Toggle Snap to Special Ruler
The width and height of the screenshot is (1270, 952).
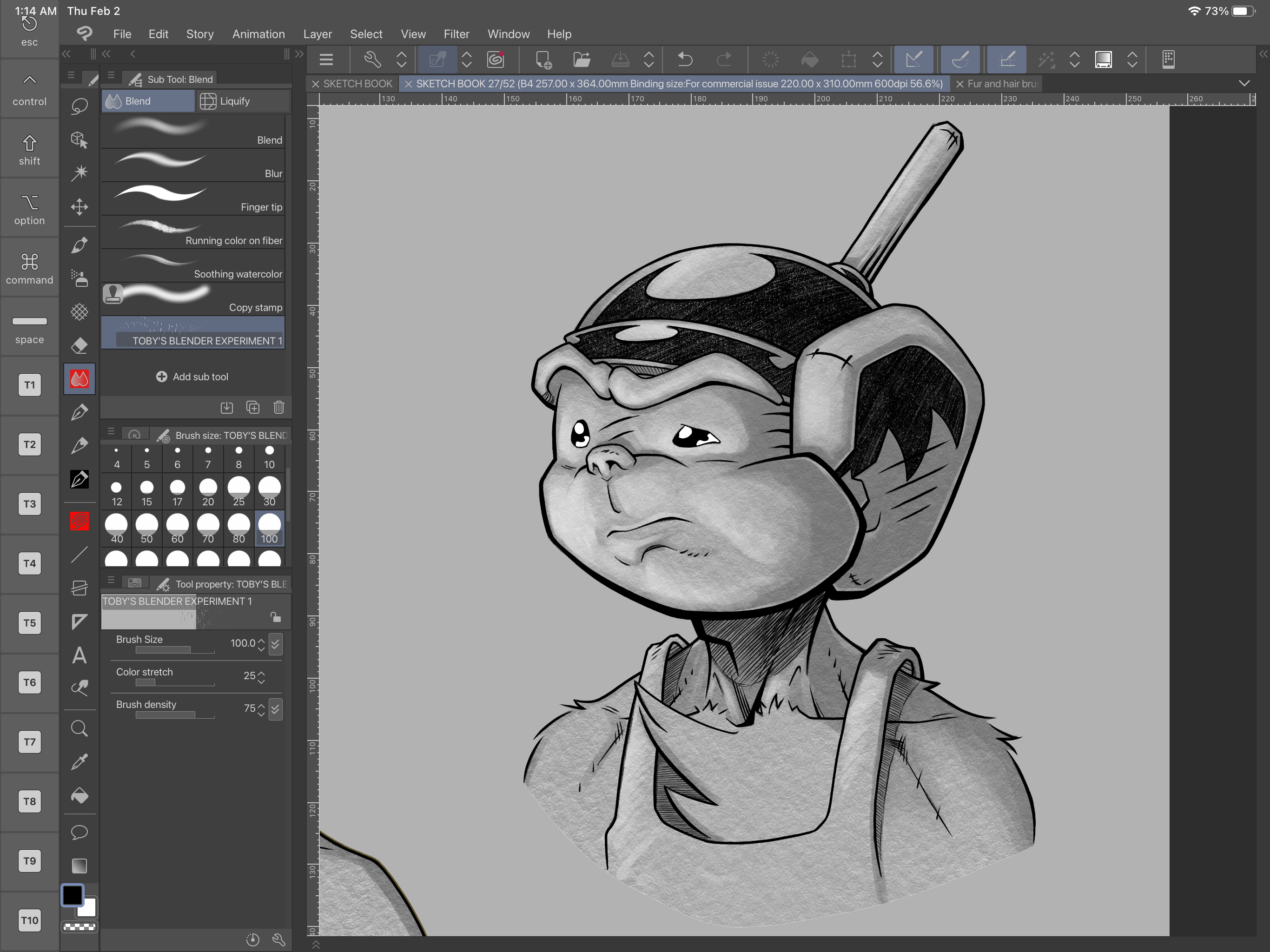tap(960, 59)
